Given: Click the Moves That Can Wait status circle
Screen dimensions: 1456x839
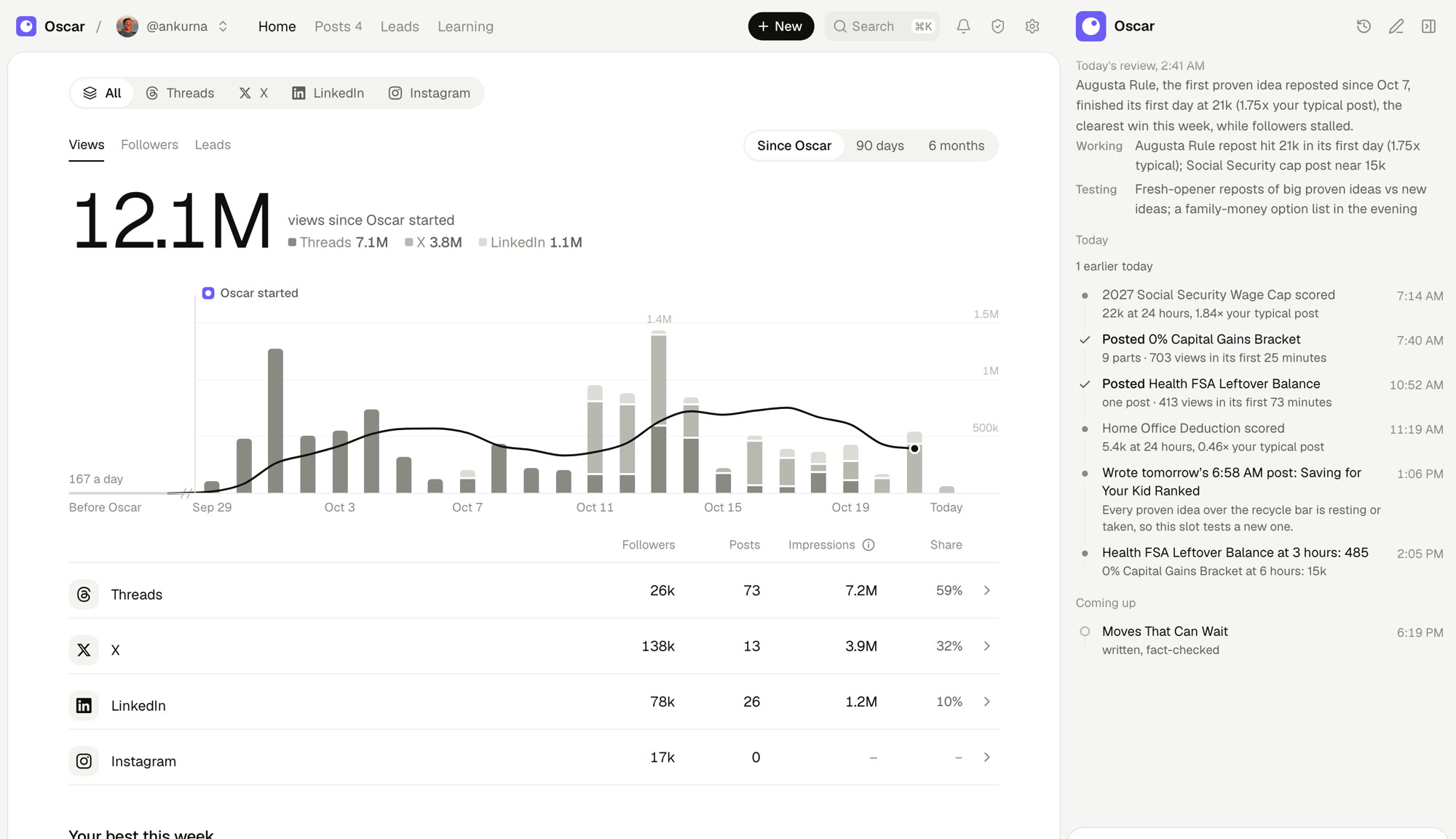Looking at the screenshot, I should (1085, 632).
